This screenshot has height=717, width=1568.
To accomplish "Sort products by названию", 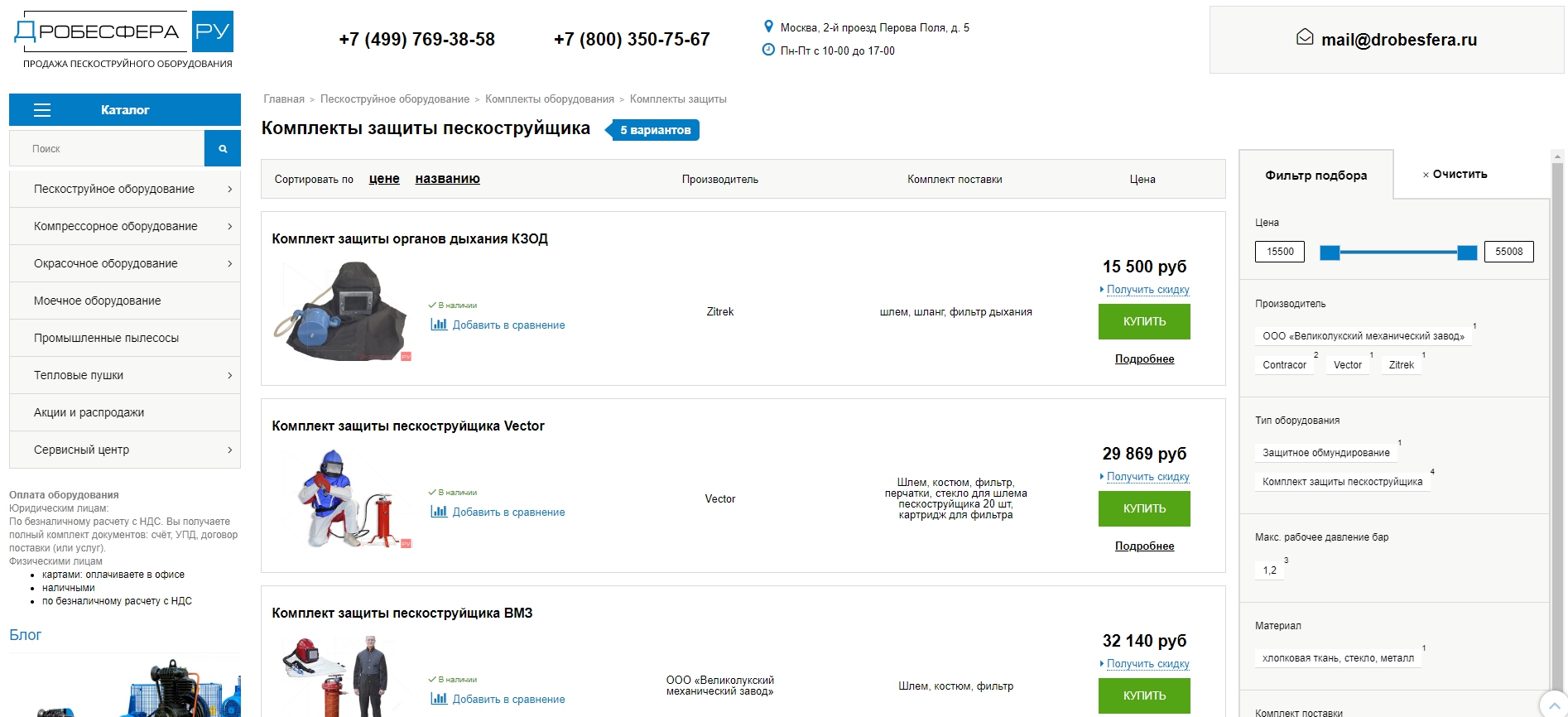I will (447, 179).
